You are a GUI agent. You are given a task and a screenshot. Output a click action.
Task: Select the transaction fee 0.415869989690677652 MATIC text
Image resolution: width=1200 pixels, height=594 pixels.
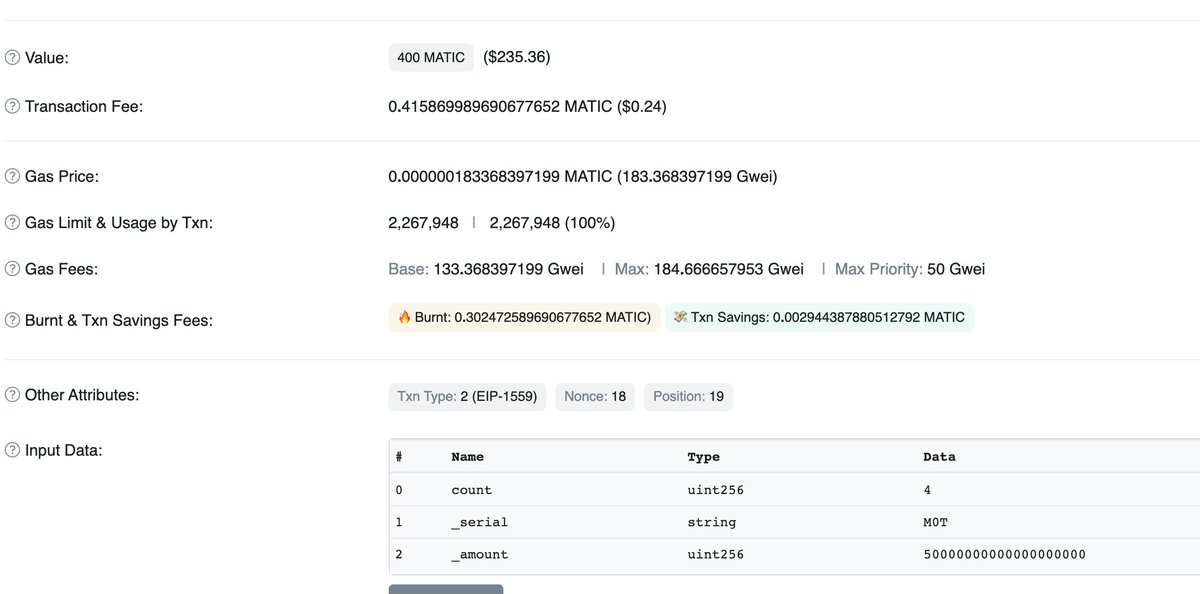click(500, 106)
